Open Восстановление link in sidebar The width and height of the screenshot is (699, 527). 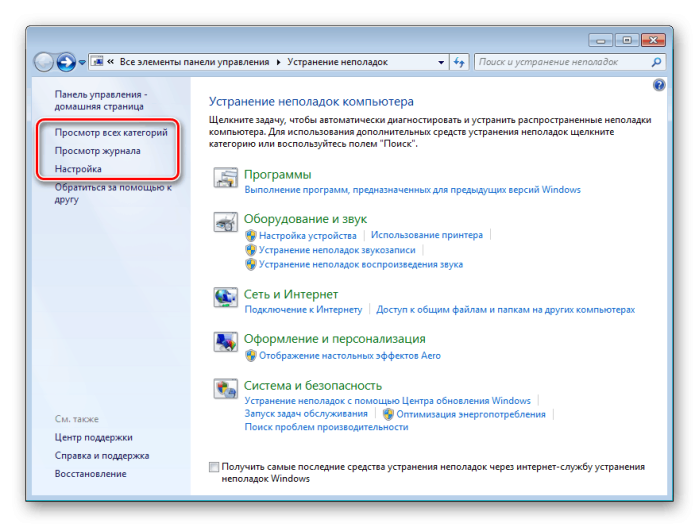tap(90, 473)
